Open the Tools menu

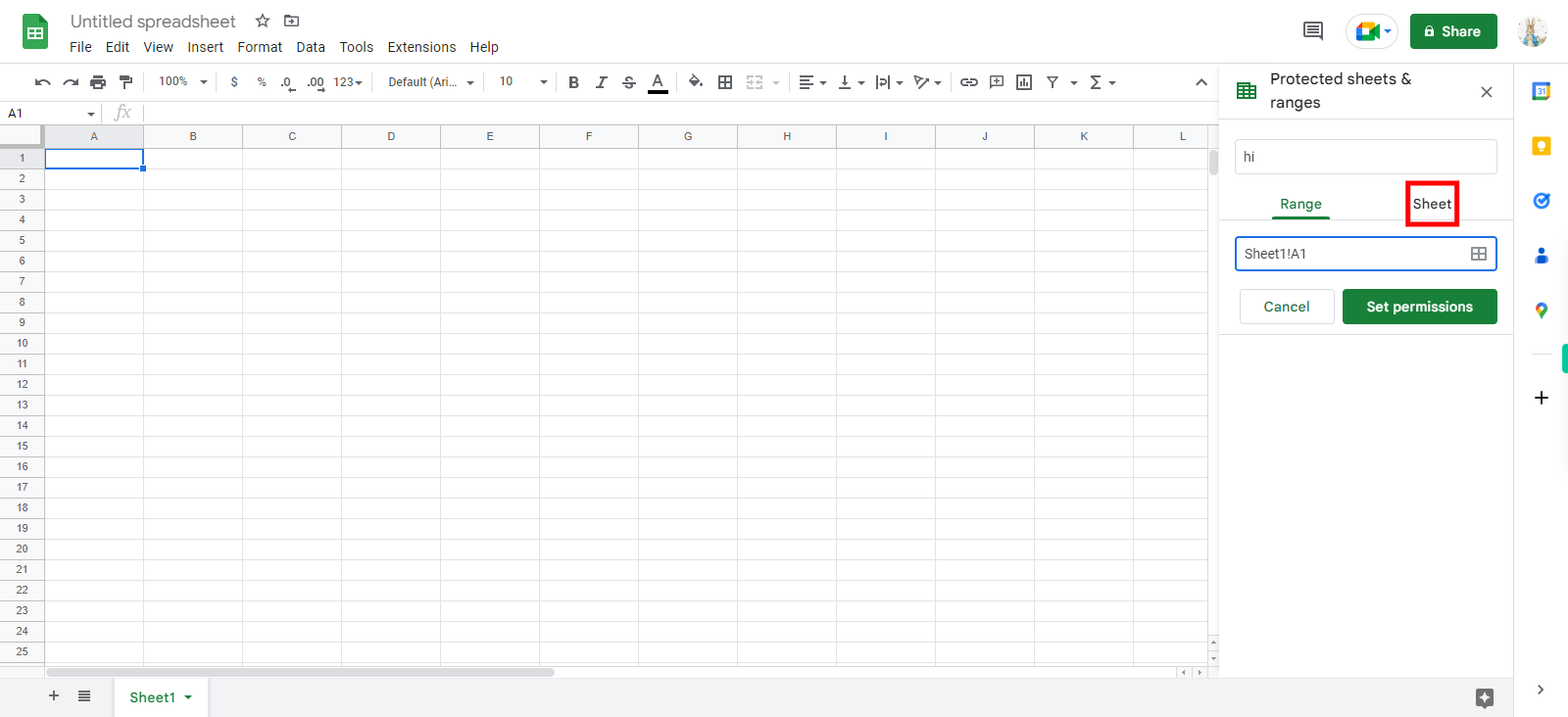(x=357, y=47)
